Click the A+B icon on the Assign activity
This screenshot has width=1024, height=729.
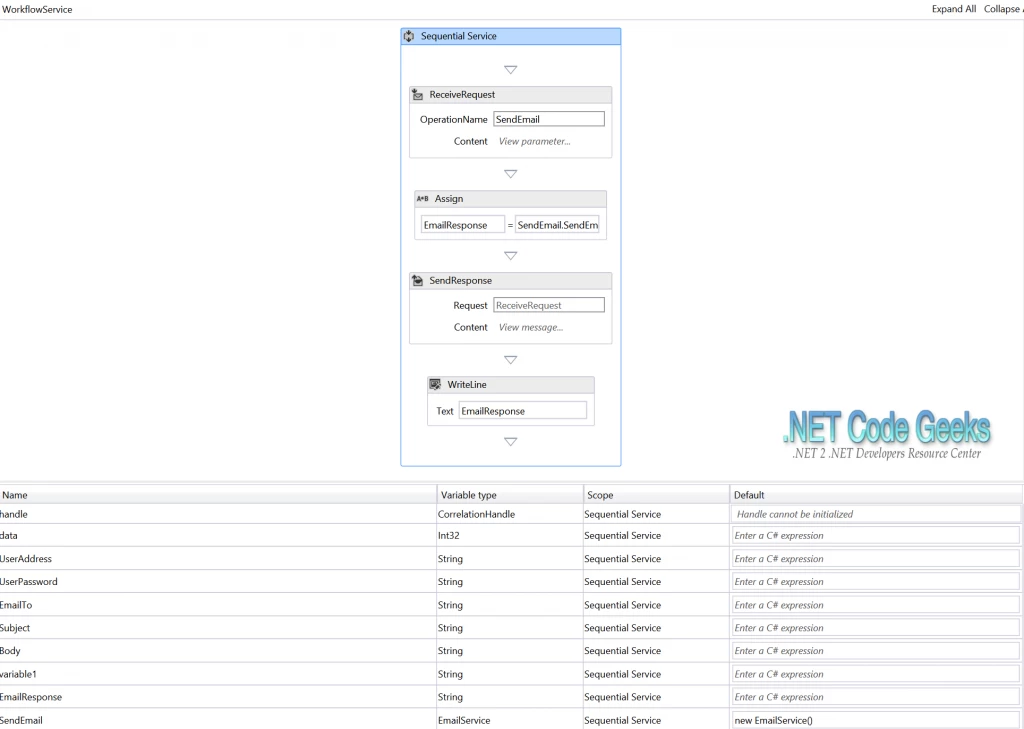click(x=424, y=198)
